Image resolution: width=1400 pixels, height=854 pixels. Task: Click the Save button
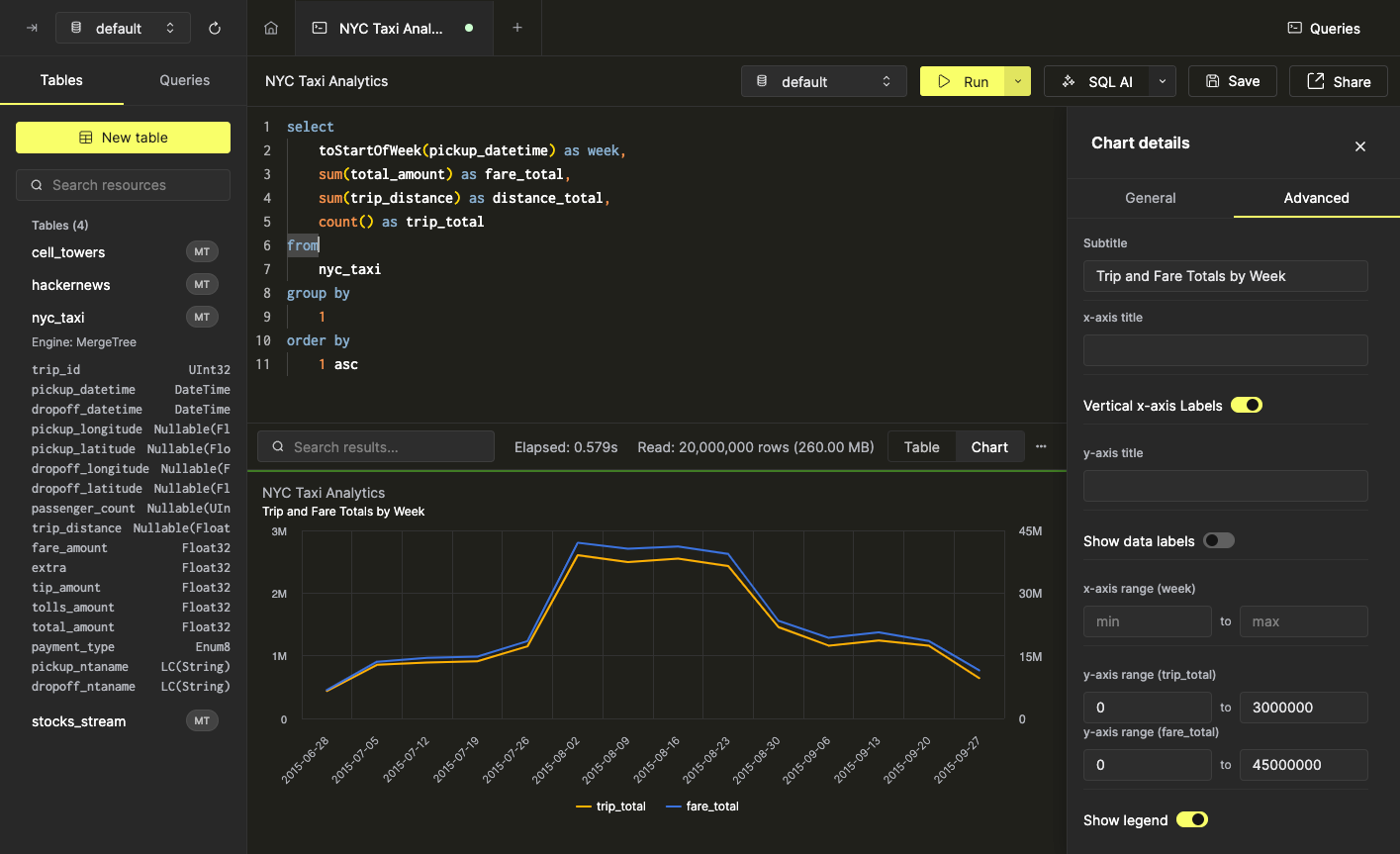point(1232,81)
